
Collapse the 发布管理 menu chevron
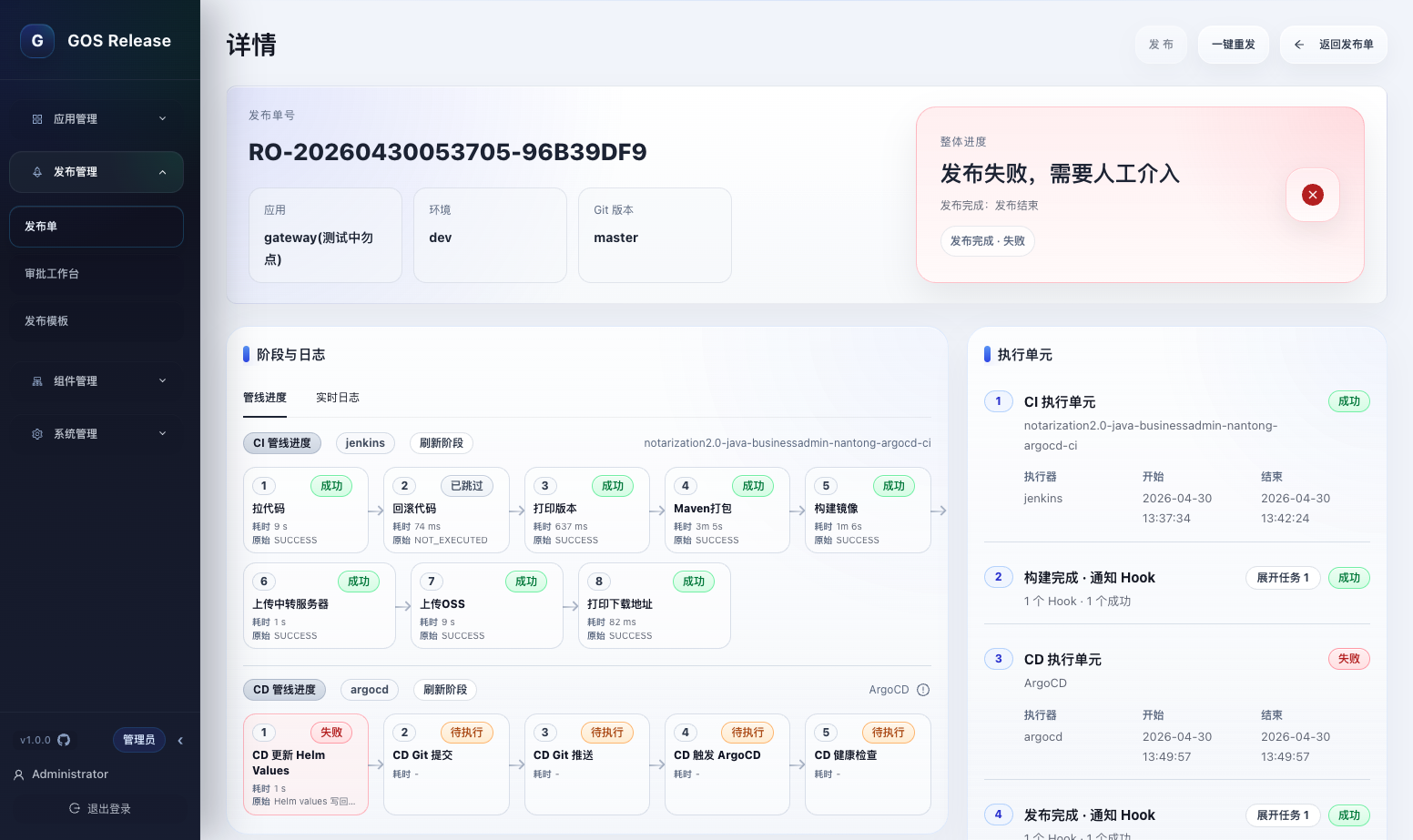(163, 172)
